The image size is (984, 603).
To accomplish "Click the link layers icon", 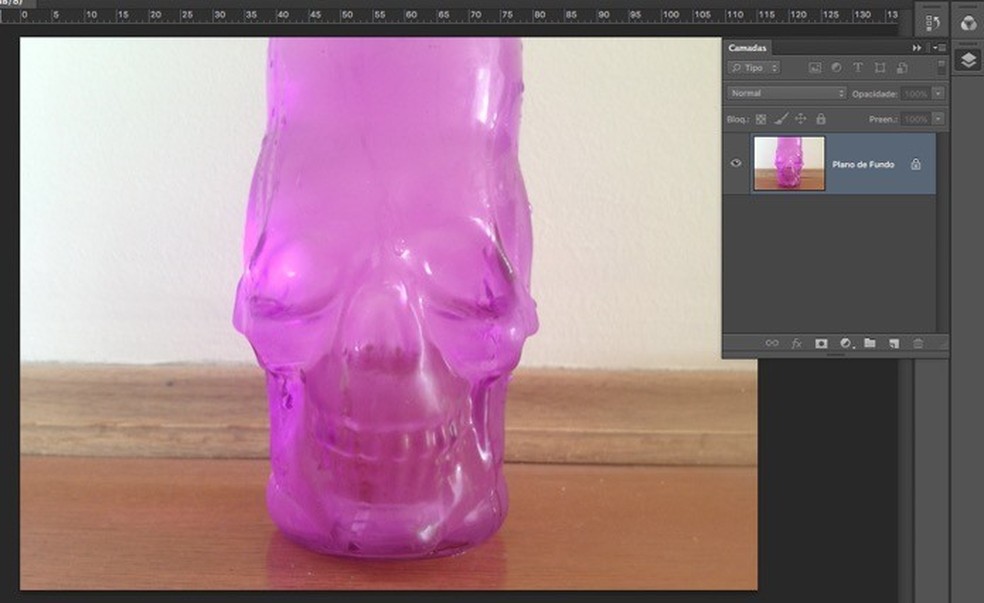I will (772, 343).
